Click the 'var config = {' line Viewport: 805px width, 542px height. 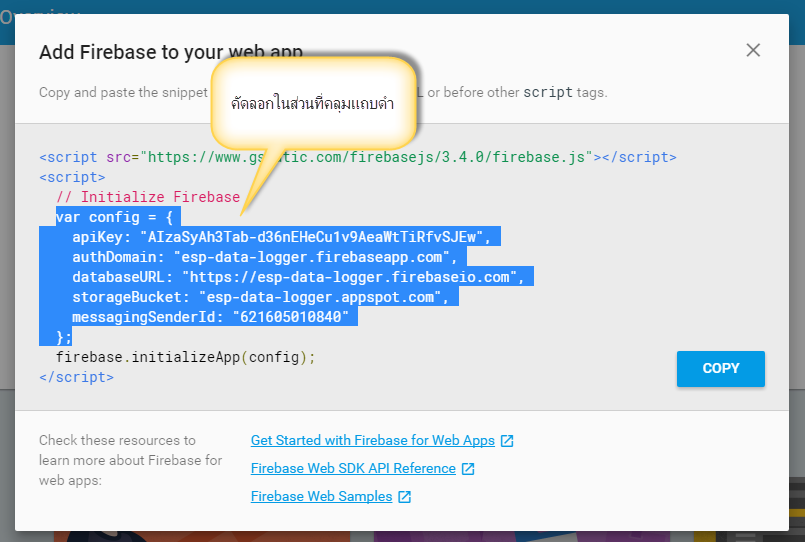click(114, 217)
